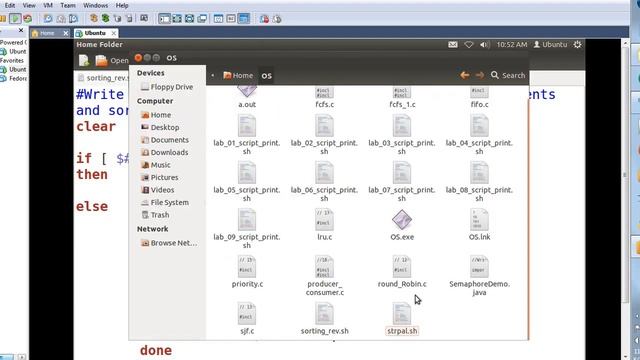Viewport: 640px width, 360px height.
Task: Select lab_02_script_print.sh file icon
Action: pos(324,126)
